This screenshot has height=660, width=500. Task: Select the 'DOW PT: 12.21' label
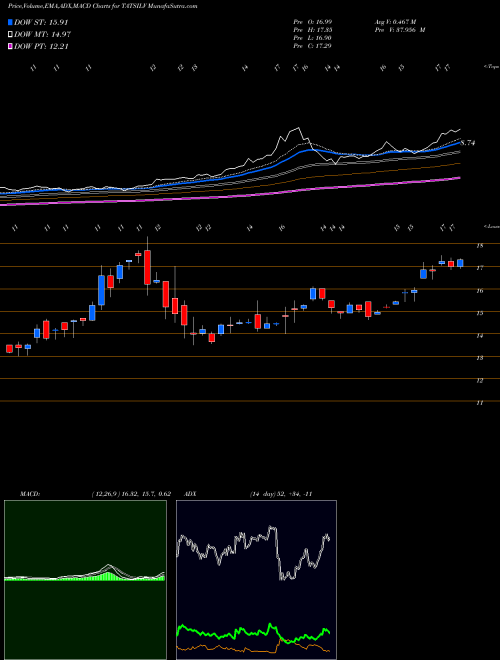[x=41, y=46]
